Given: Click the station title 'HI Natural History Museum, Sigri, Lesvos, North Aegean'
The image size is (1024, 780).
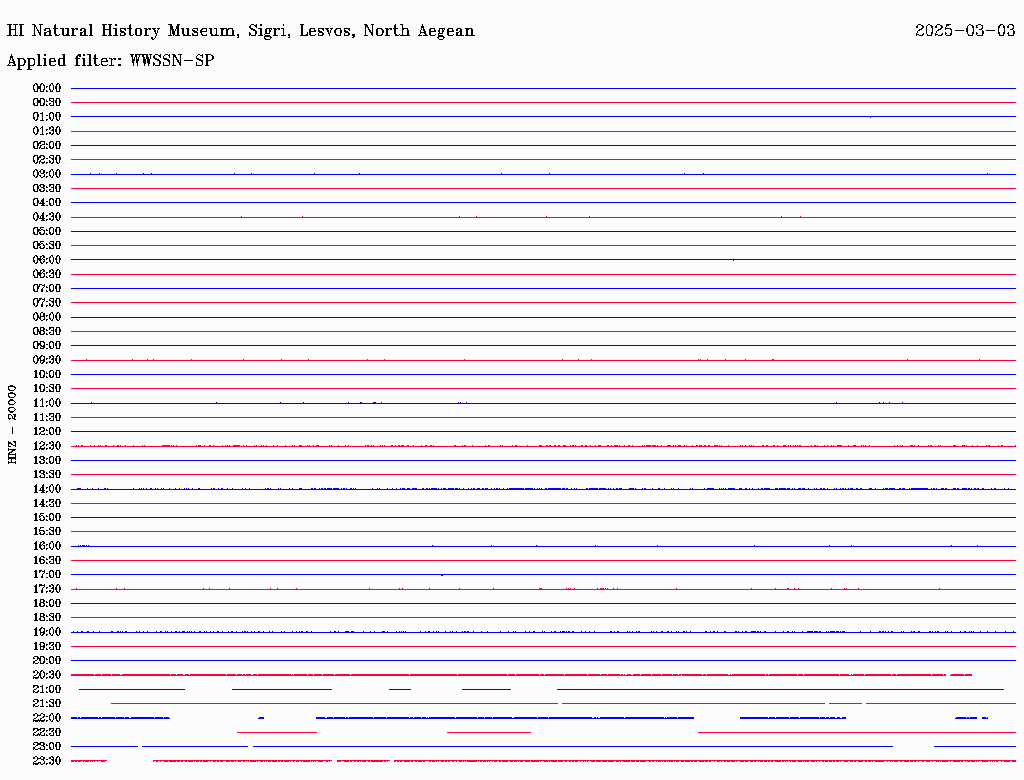Looking at the screenshot, I should (x=240, y=31).
